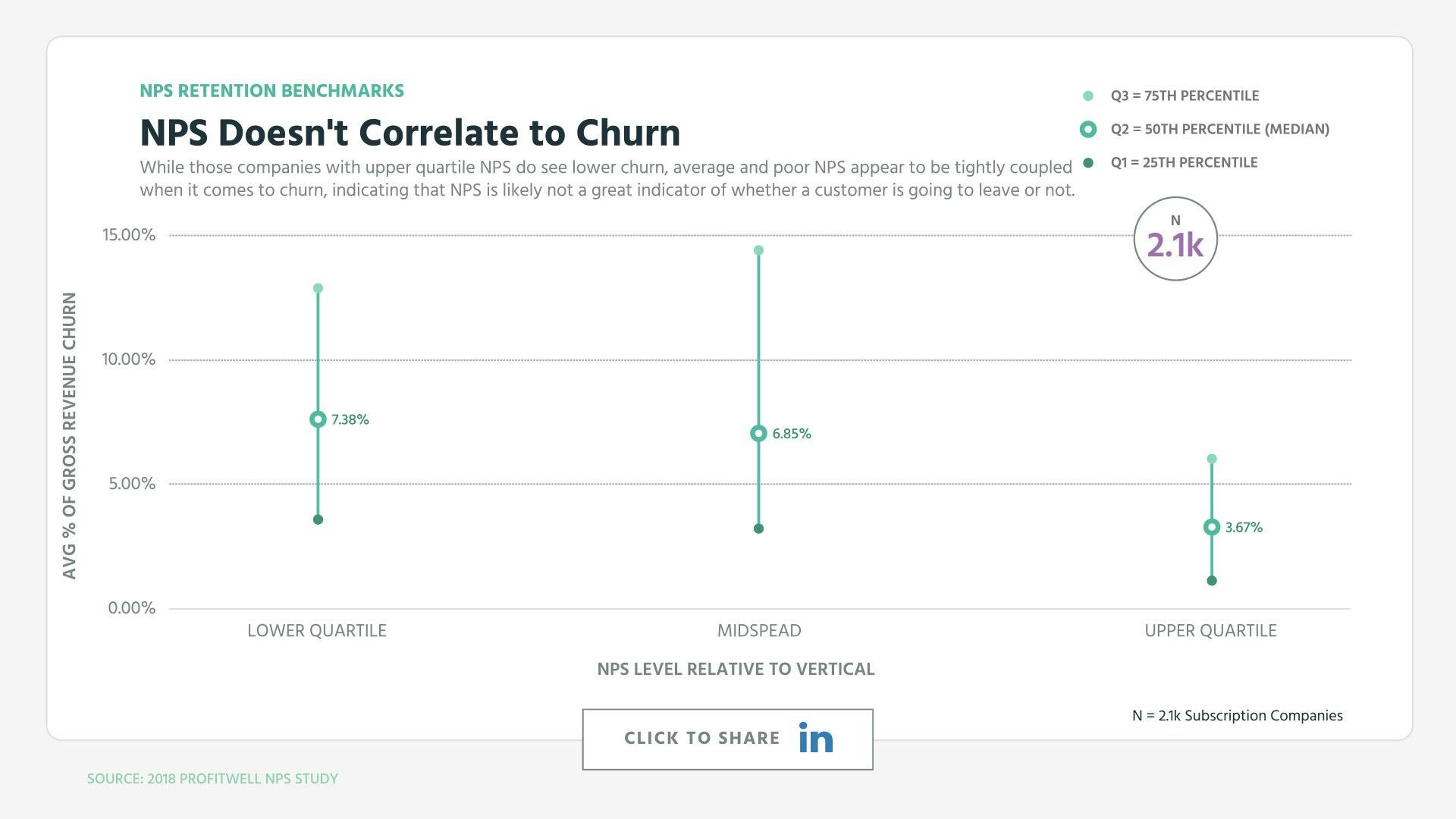
Task: Click the N 2.1k sample size badge
Action: pyautogui.click(x=1175, y=237)
